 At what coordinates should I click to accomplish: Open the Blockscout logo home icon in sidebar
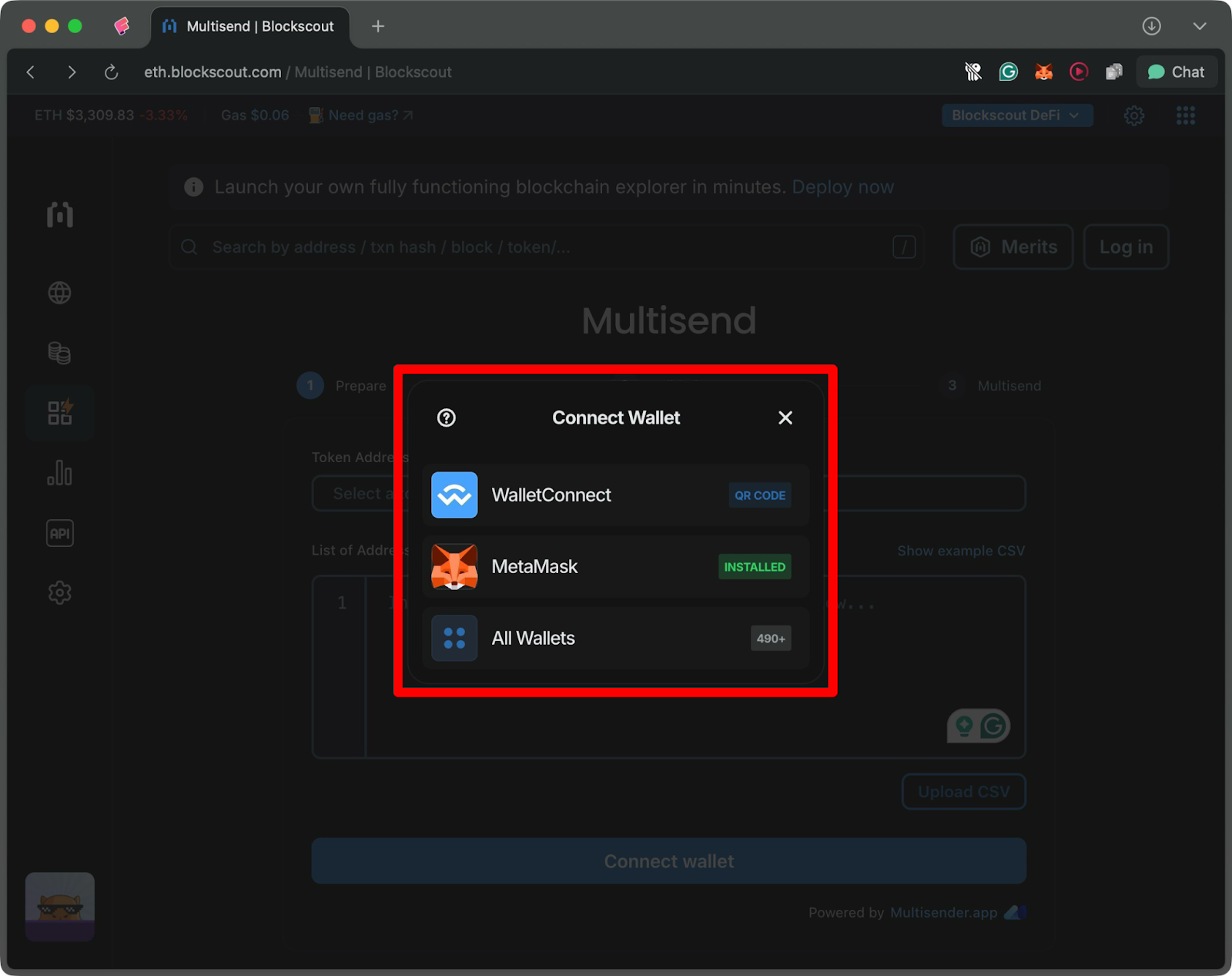point(59,216)
